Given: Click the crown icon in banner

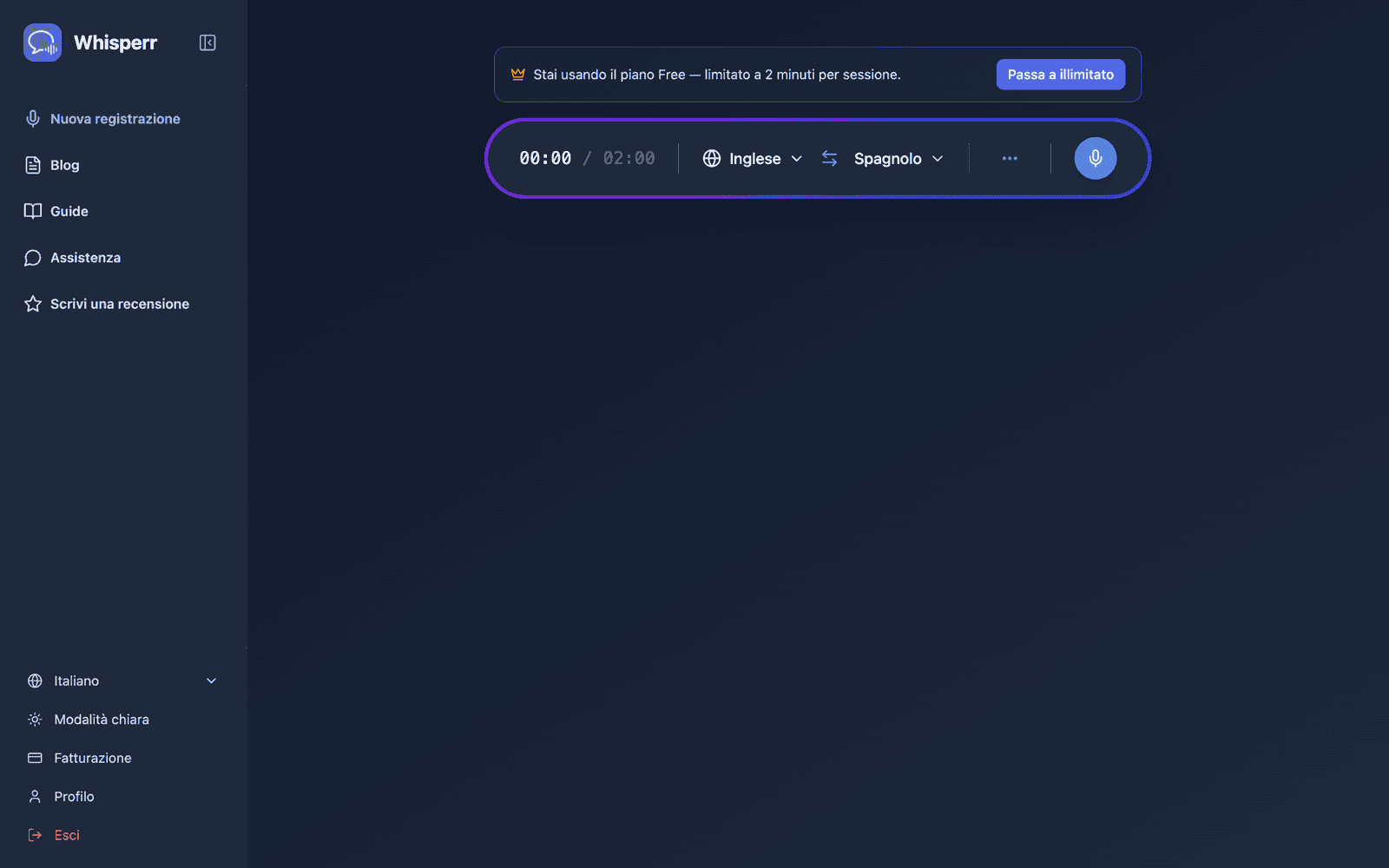Looking at the screenshot, I should pos(518,75).
